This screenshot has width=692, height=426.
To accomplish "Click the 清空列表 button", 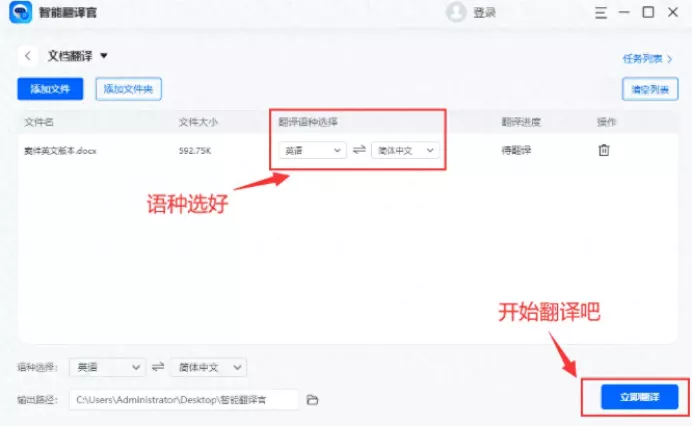I will [x=649, y=89].
